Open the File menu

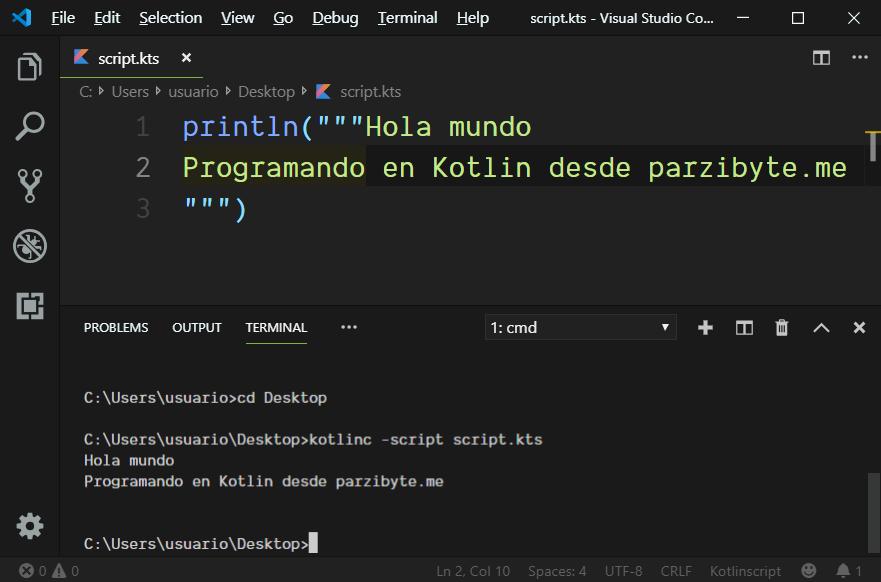click(x=63, y=18)
